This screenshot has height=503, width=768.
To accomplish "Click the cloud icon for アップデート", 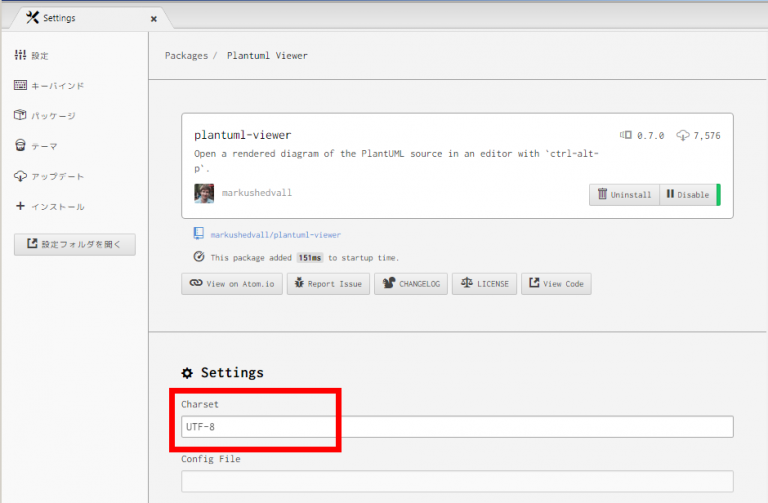I will pyautogui.click(x=20, y=176).
